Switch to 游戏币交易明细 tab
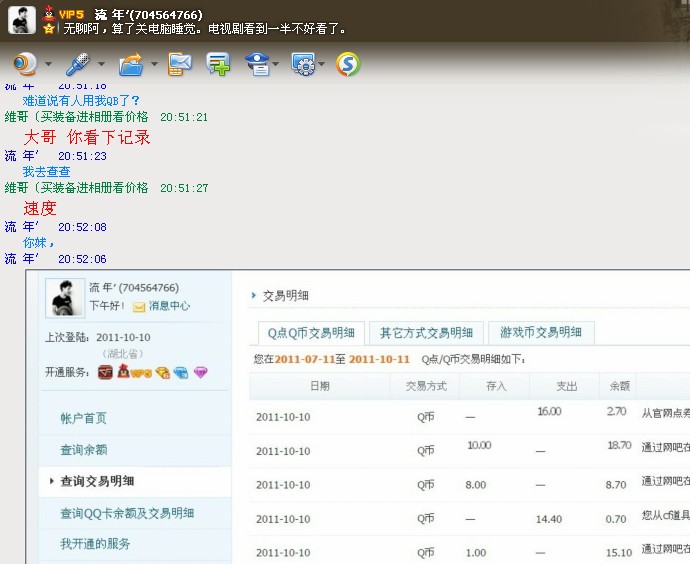This screenshot has height=564, width=690. coord(541,333)
